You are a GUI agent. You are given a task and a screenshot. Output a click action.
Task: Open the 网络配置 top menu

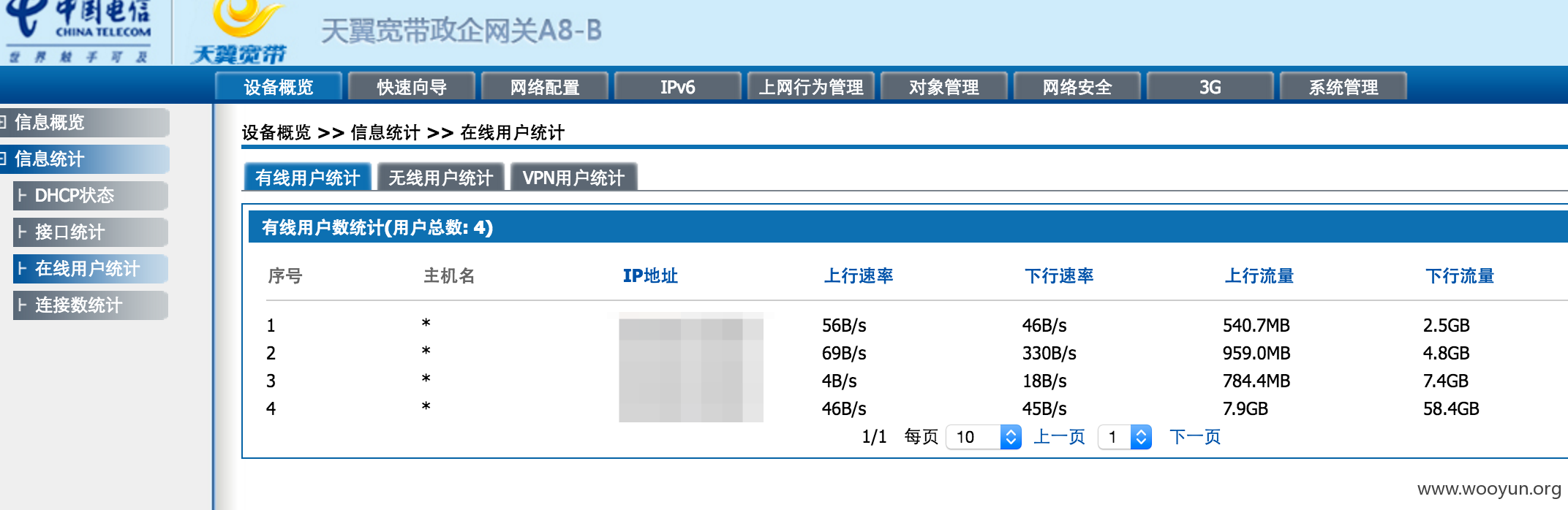pyautogui.click(x=545, y=87)
